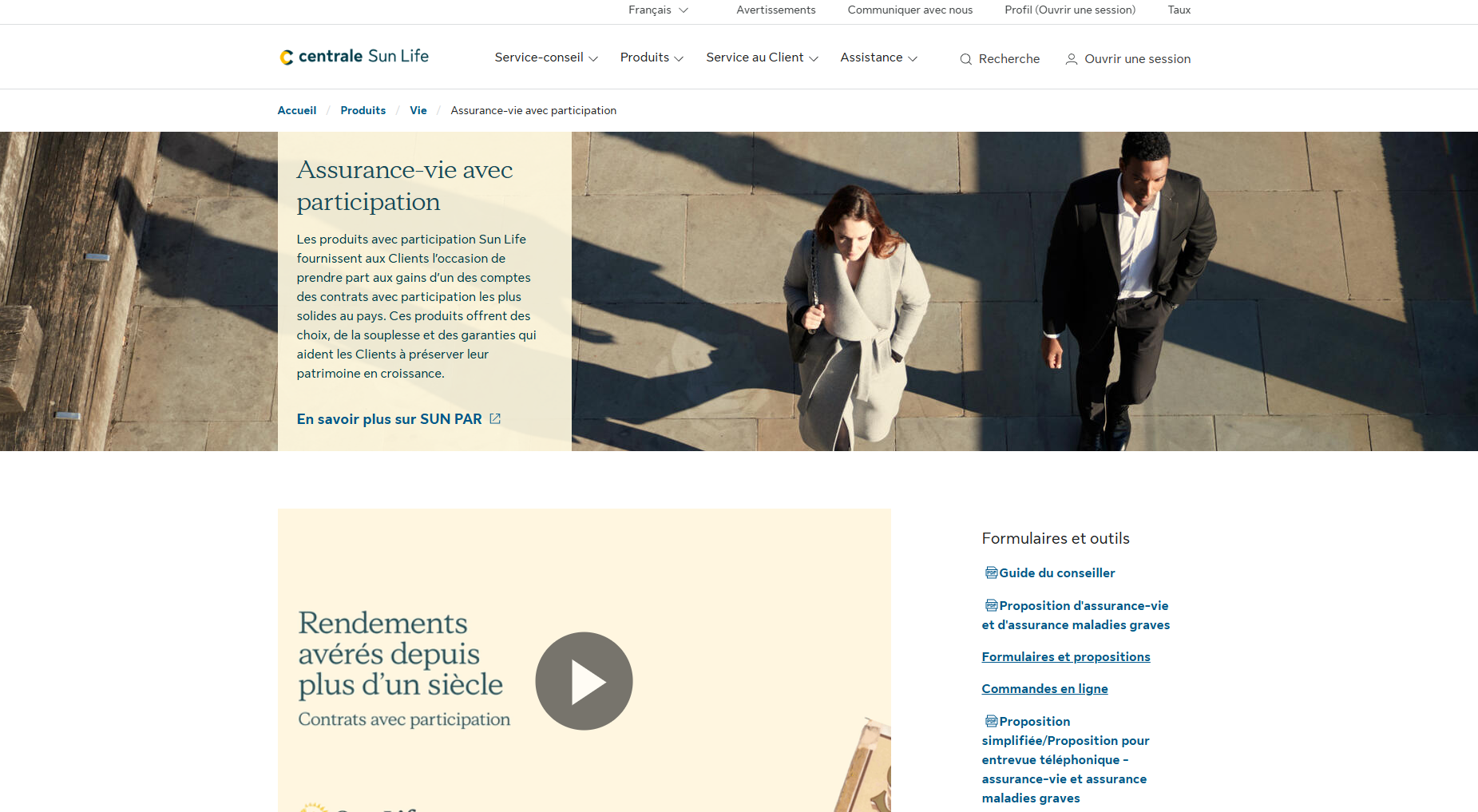Click the centrale Sun Life logo
Screen dimensions: 1478x812
click(x=354, y=57)
